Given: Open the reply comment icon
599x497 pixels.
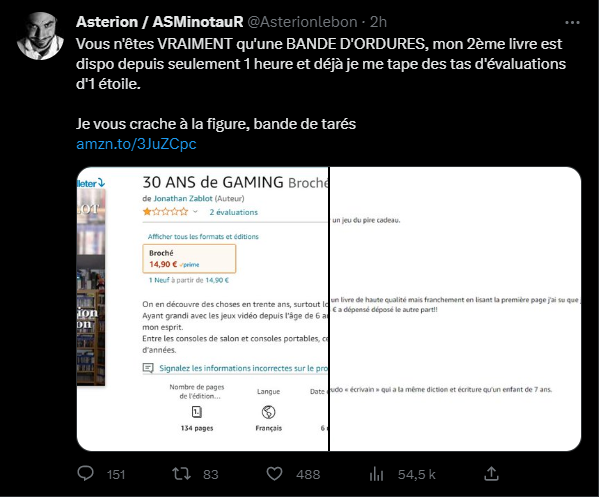Looking at the screenshot, I should 85,473.
